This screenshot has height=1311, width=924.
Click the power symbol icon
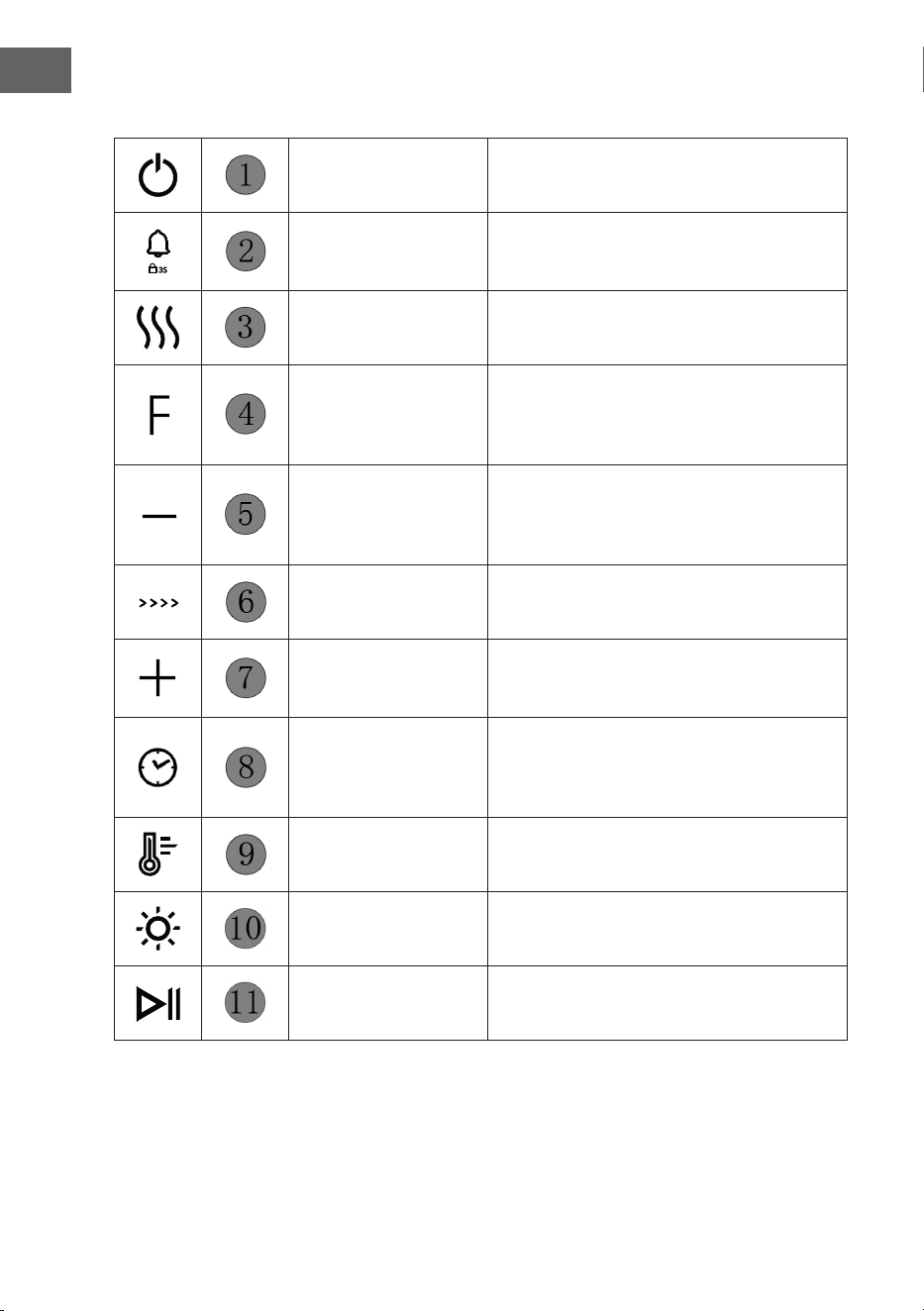pyautogui.click(x=157, y=176)
